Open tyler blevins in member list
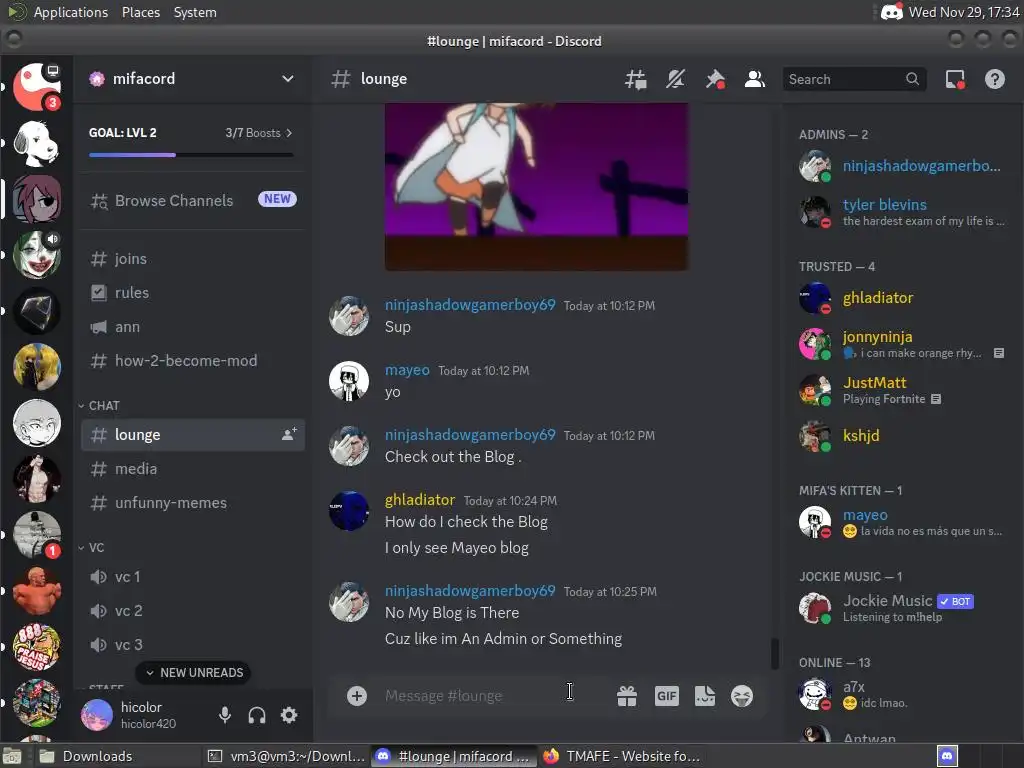This screenshot has width=1024, height=768. 902,212
